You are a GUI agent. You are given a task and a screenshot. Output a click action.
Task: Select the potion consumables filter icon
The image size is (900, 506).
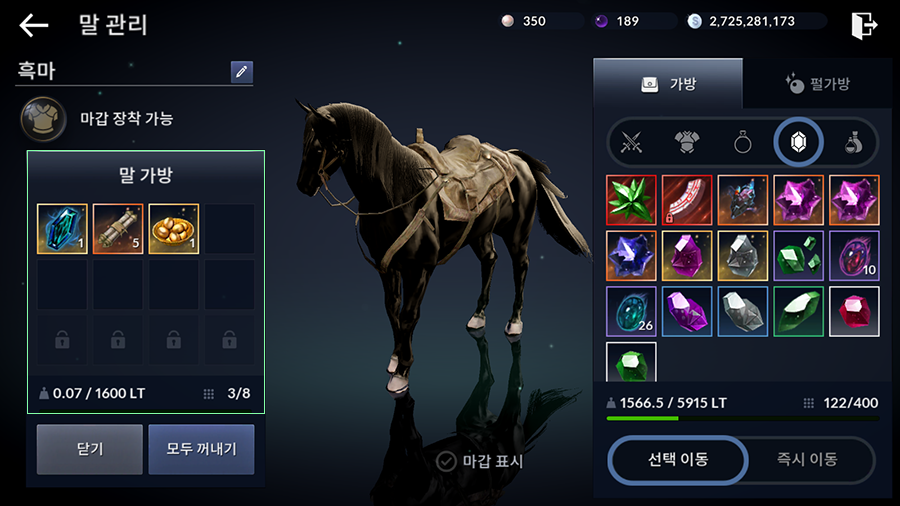[854, 142]
